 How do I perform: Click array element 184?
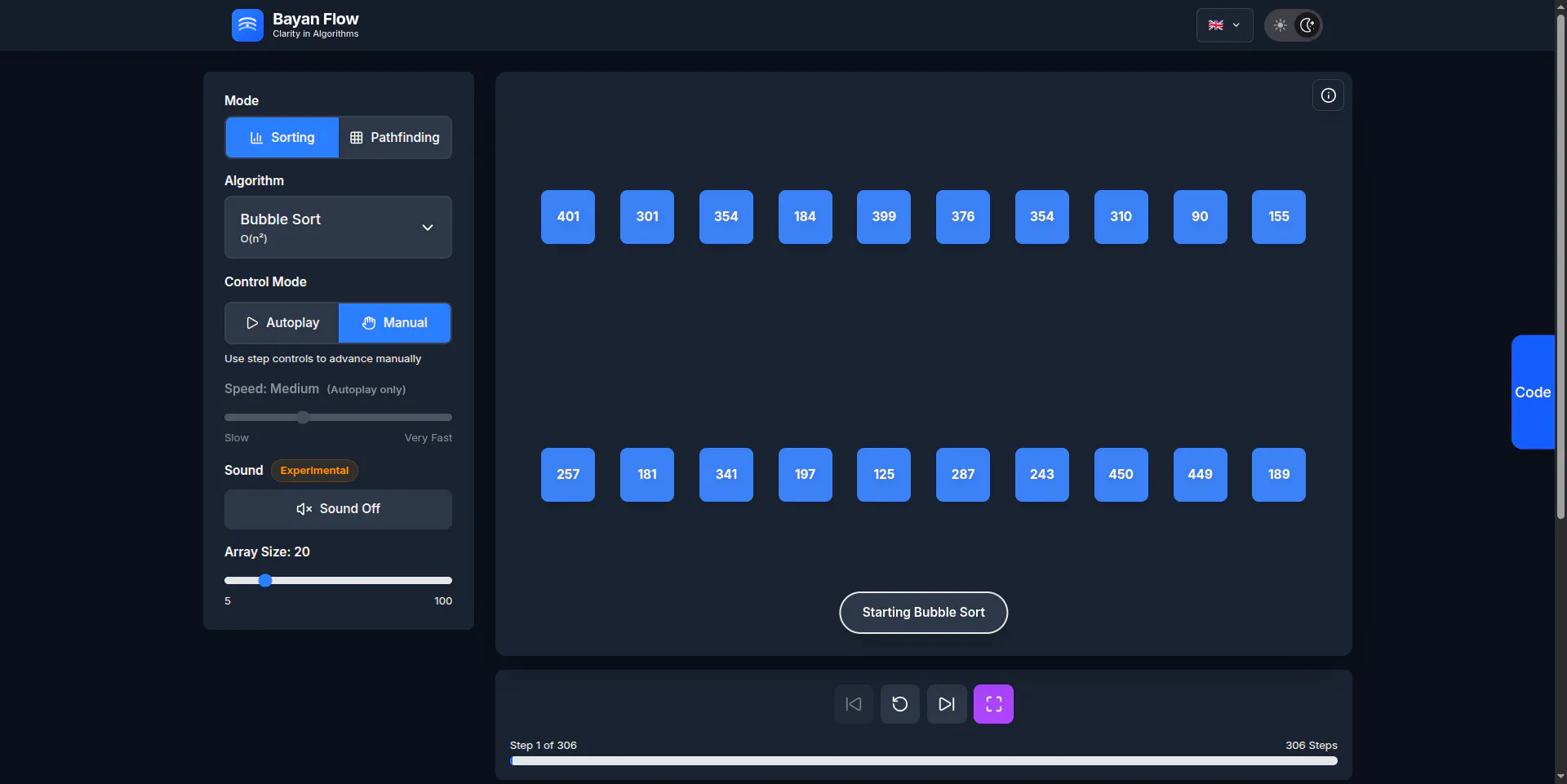click(x=806, y=217)
